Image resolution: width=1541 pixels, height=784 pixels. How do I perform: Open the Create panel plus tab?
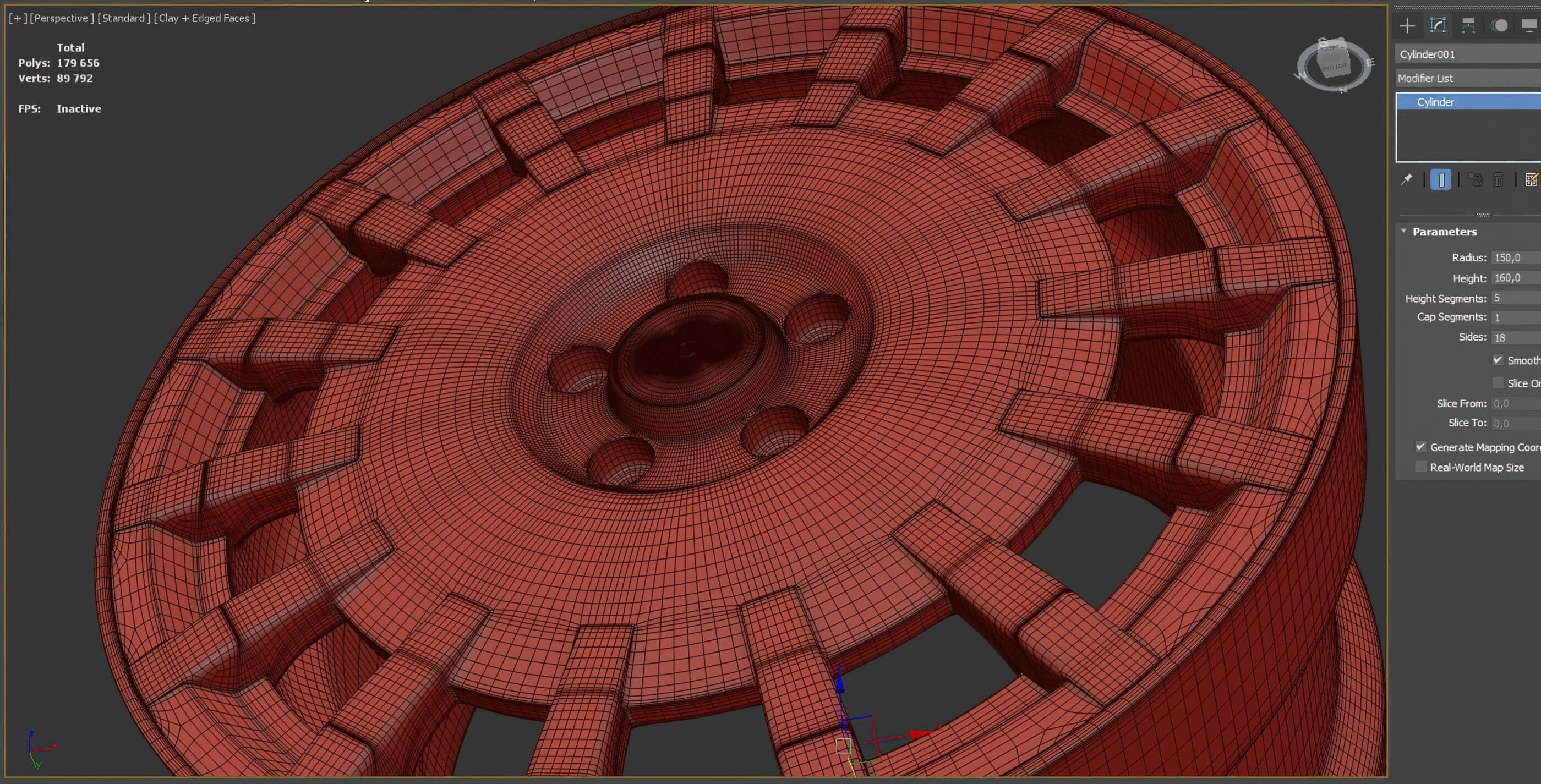pos(1407,26)
